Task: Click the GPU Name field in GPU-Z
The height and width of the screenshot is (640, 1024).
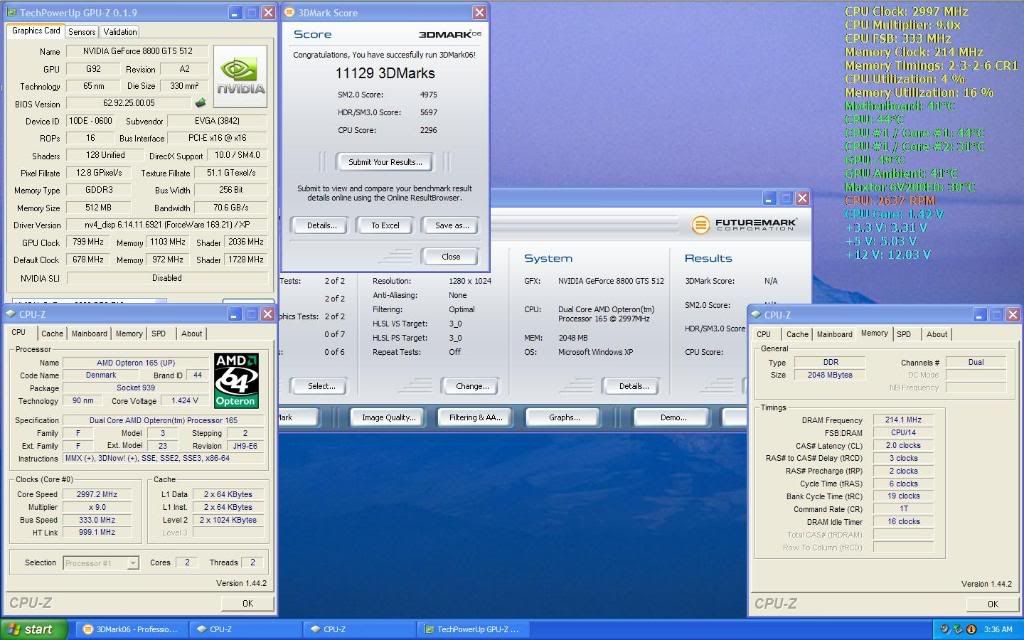Action: click(x=137, y=51)
